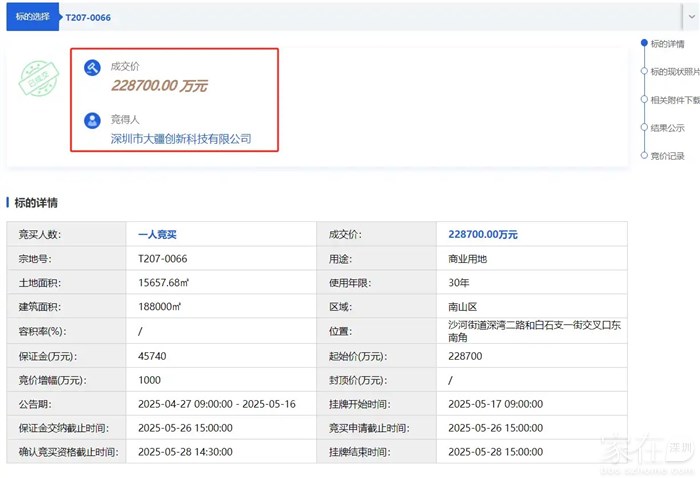Click the person icon beside 竞得人
This screenshot has height=478, width=700.
tap(92, 120)
